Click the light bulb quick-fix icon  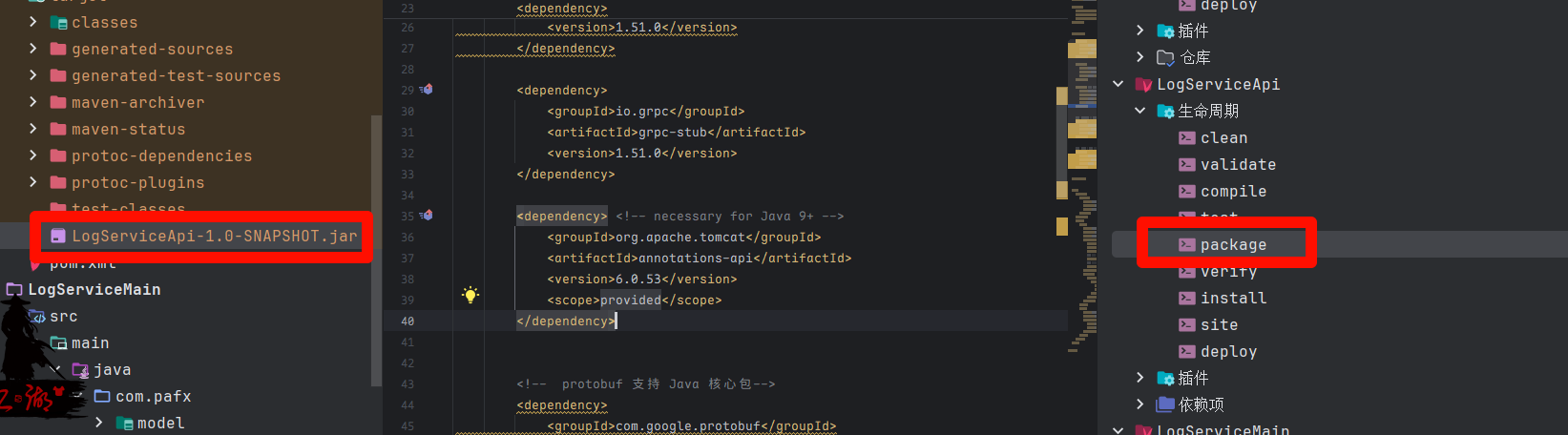point(470,295)
